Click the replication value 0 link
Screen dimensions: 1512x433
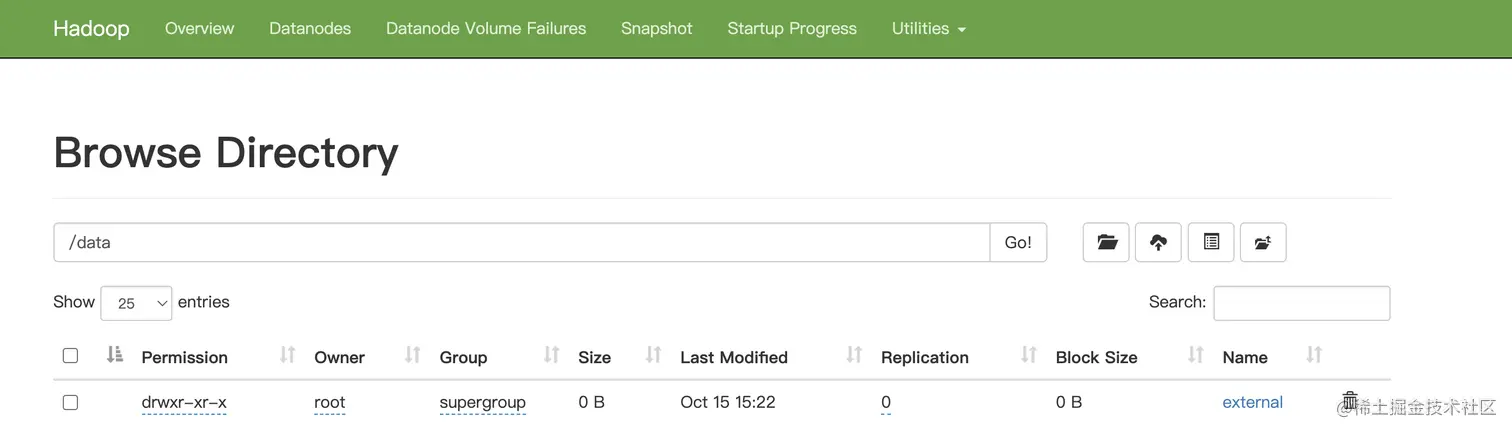[886, 402]
